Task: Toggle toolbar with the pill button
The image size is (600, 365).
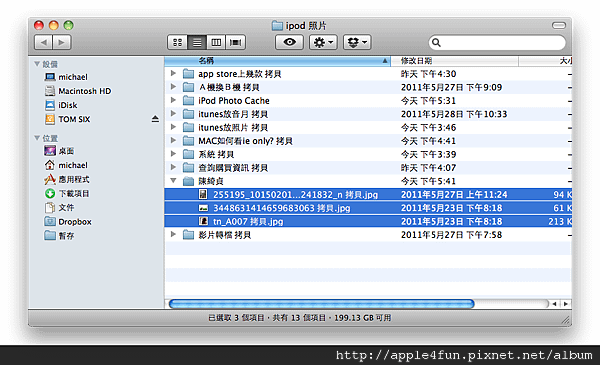Action: 559,26
